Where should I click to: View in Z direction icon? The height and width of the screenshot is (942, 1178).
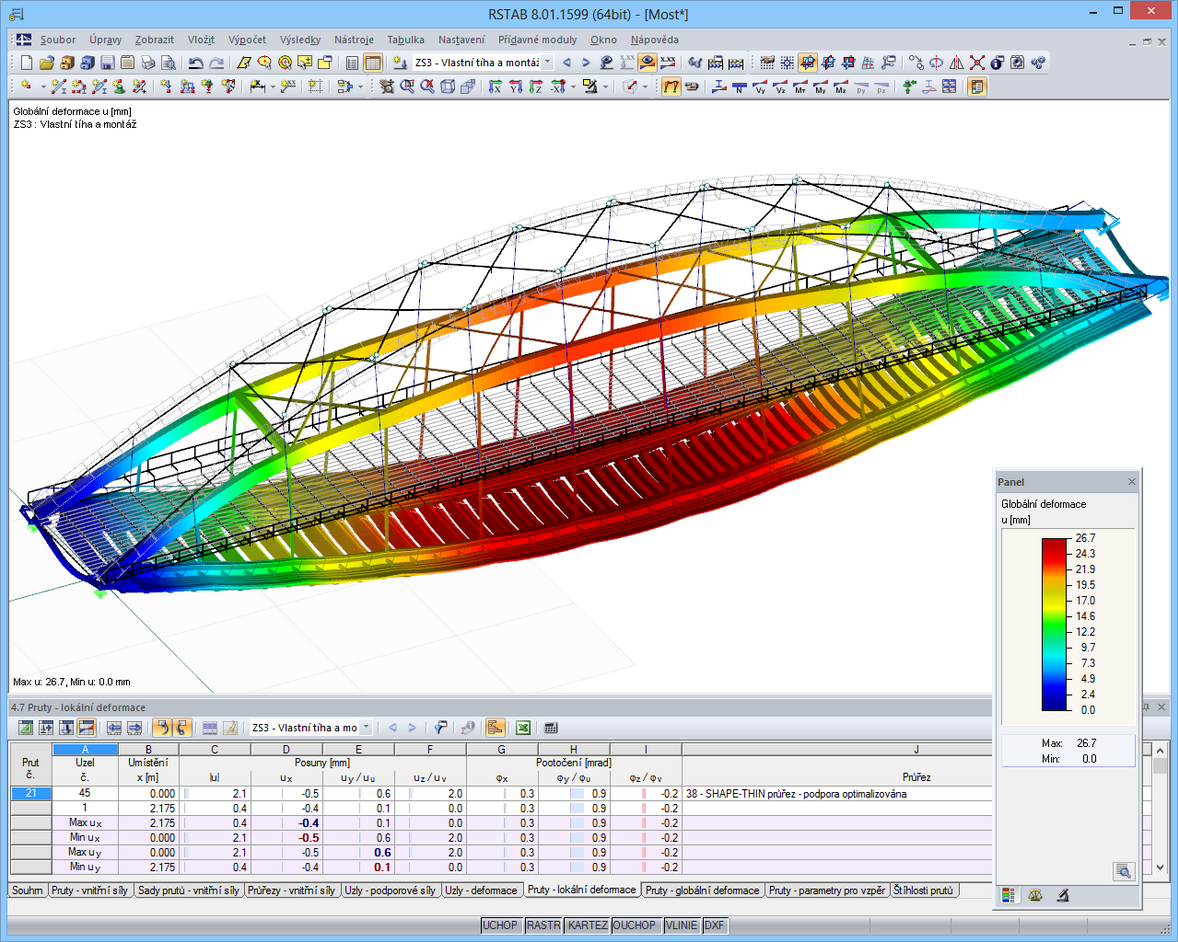(x=536, y=86)
